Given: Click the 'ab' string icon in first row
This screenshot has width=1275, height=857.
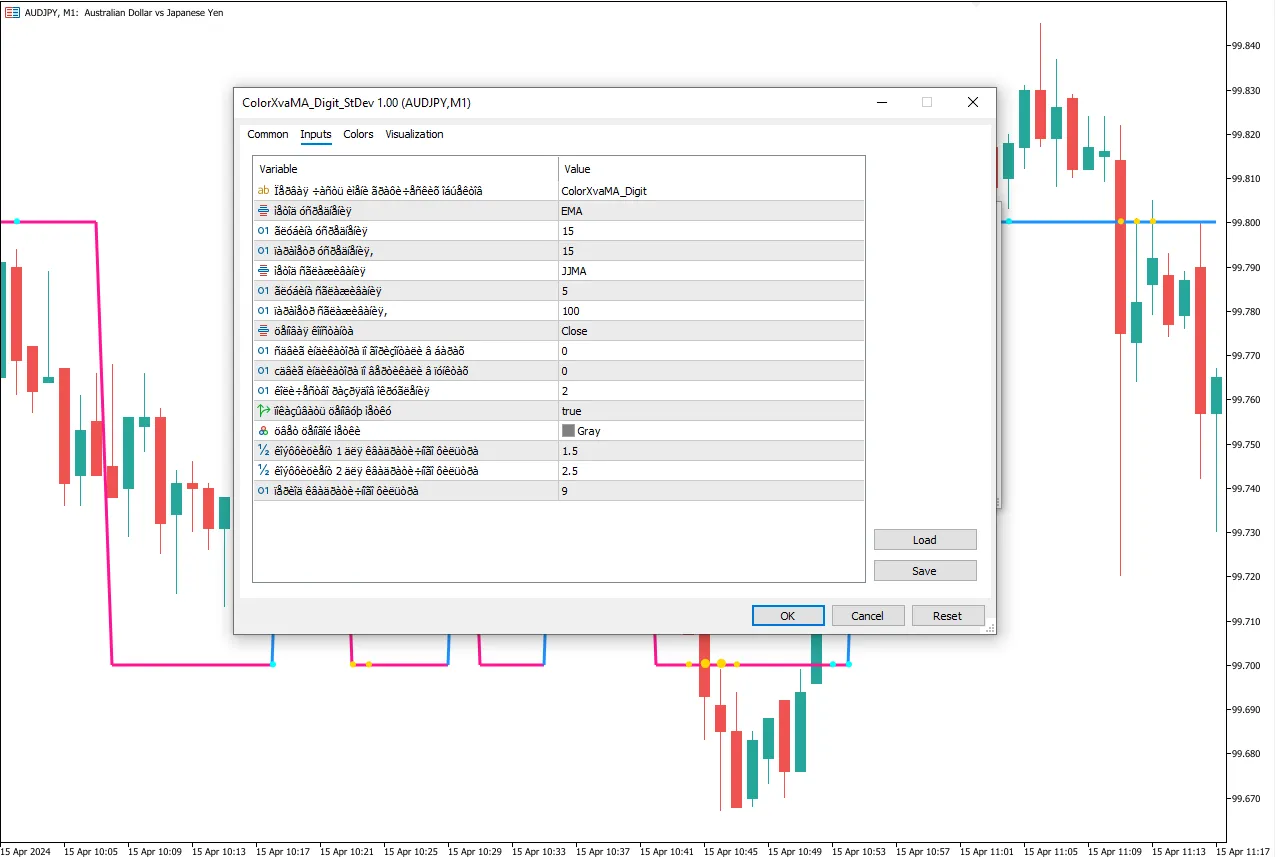Looking at the screenshot, I should (x=264, y=191).
